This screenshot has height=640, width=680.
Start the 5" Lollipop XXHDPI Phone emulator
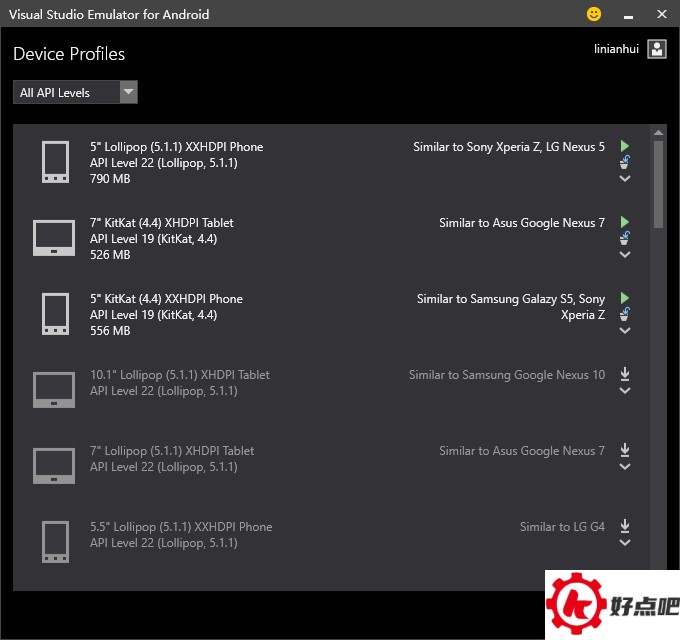point(625,146)
